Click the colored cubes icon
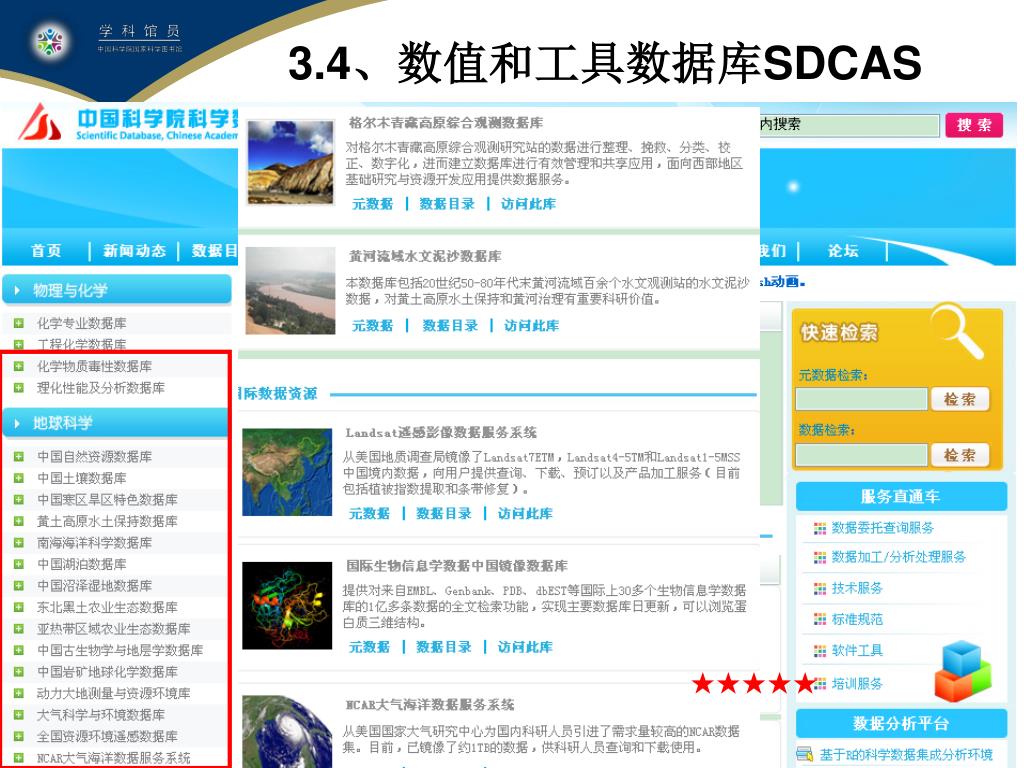Screen dimensions: 1024x768 [963, 671]
